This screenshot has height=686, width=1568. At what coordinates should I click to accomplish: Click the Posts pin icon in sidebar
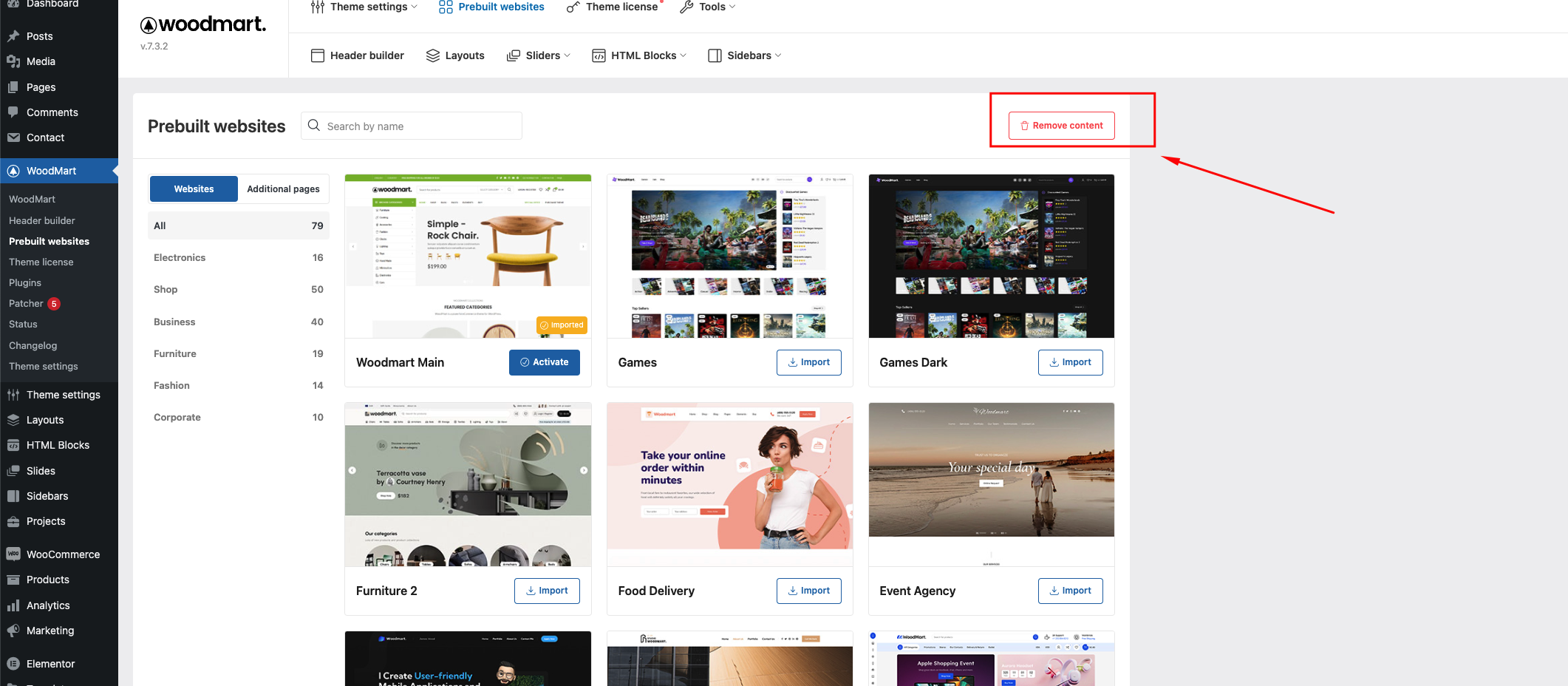tap(13, 36)
